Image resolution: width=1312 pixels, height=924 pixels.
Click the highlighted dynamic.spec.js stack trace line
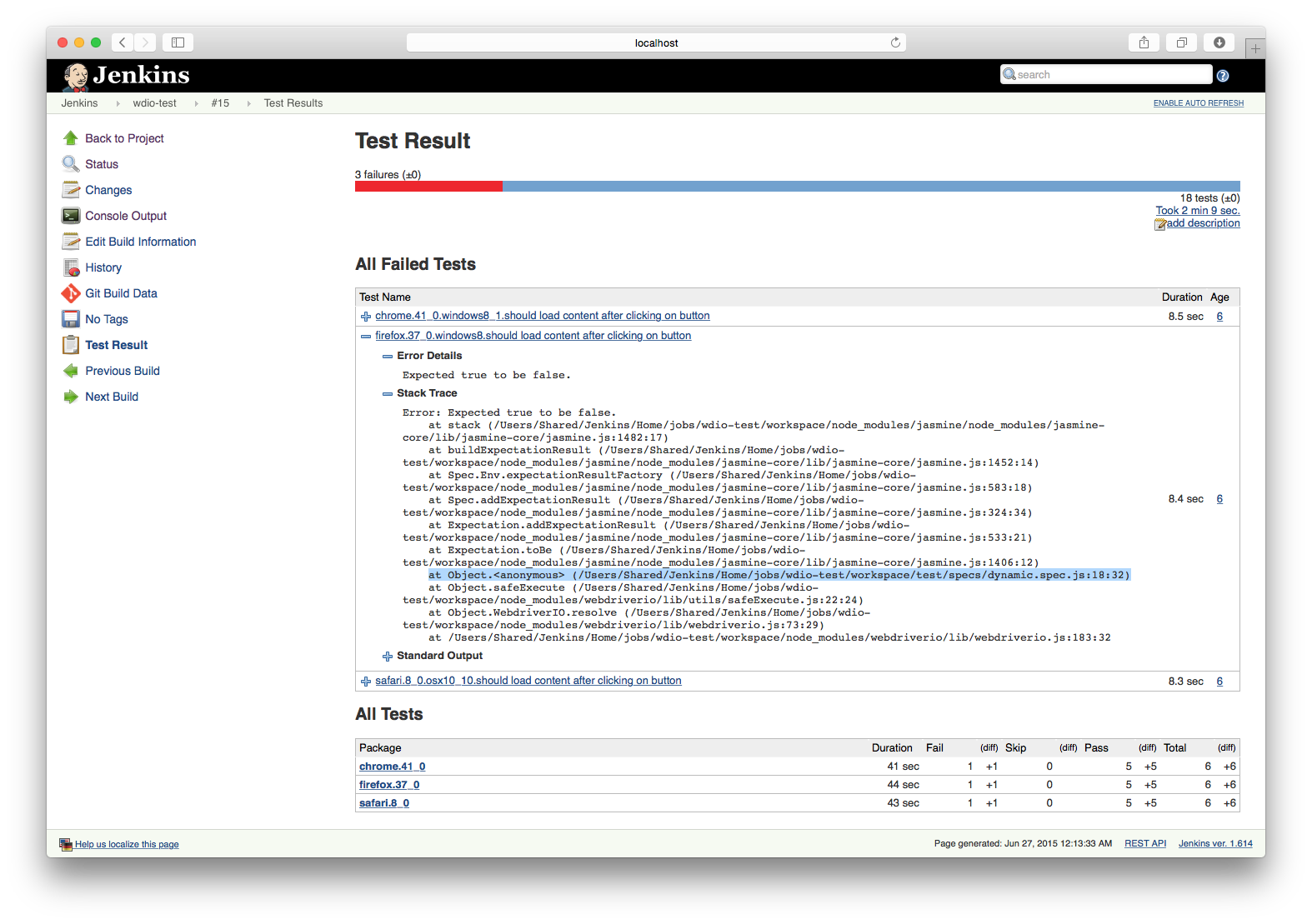coord(779,575)
